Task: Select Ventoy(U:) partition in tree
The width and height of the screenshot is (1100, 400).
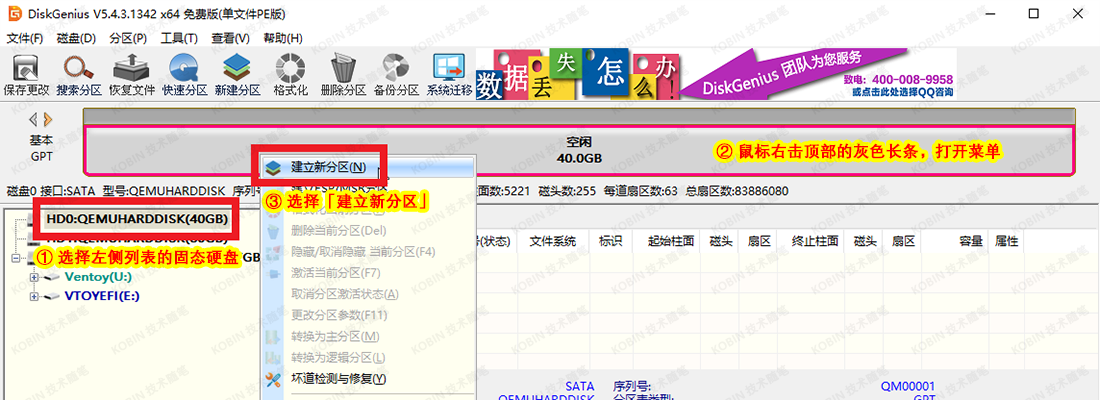Action: (98, 277)
